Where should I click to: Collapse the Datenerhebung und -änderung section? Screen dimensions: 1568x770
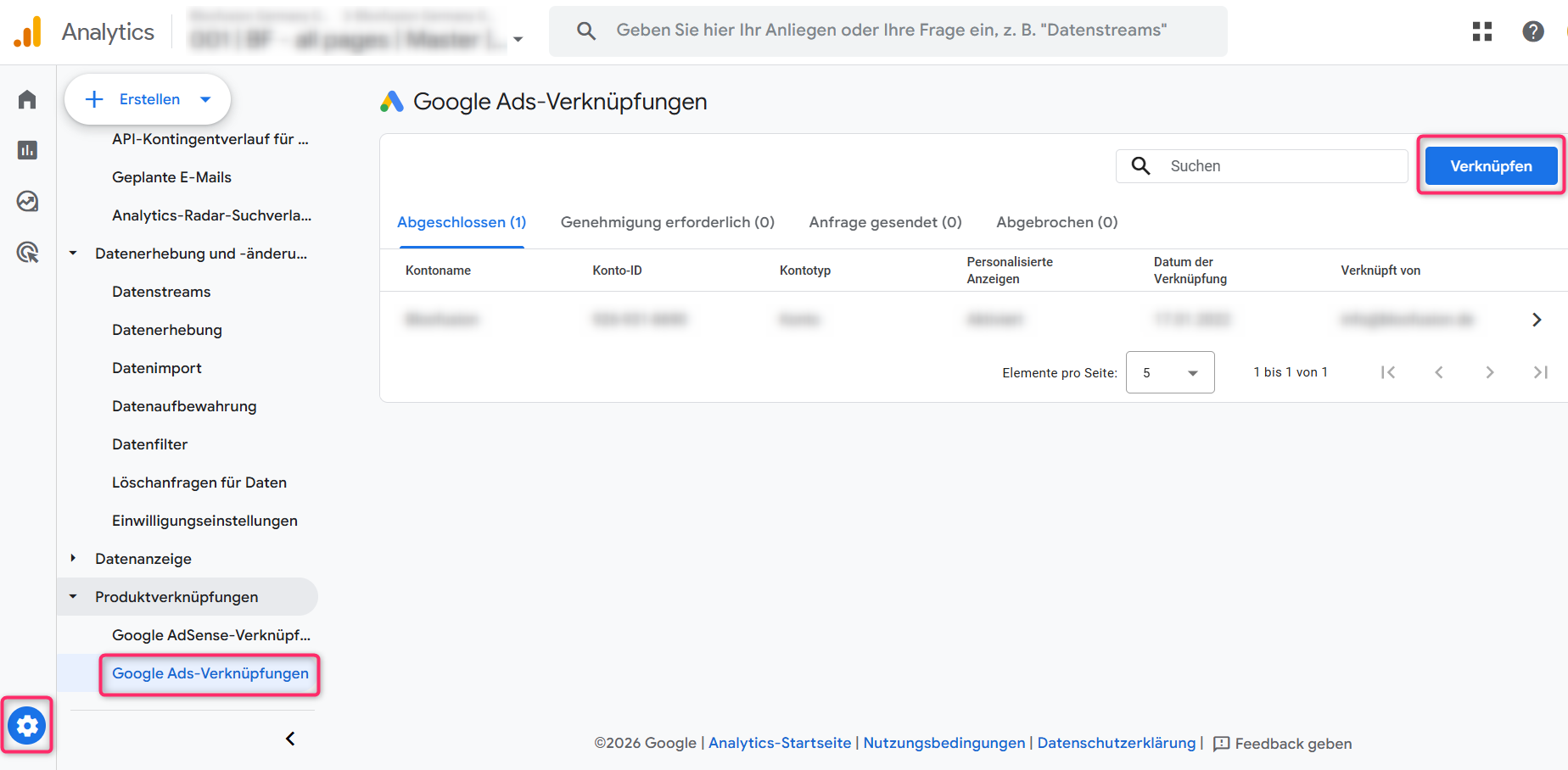pos(73,253)
